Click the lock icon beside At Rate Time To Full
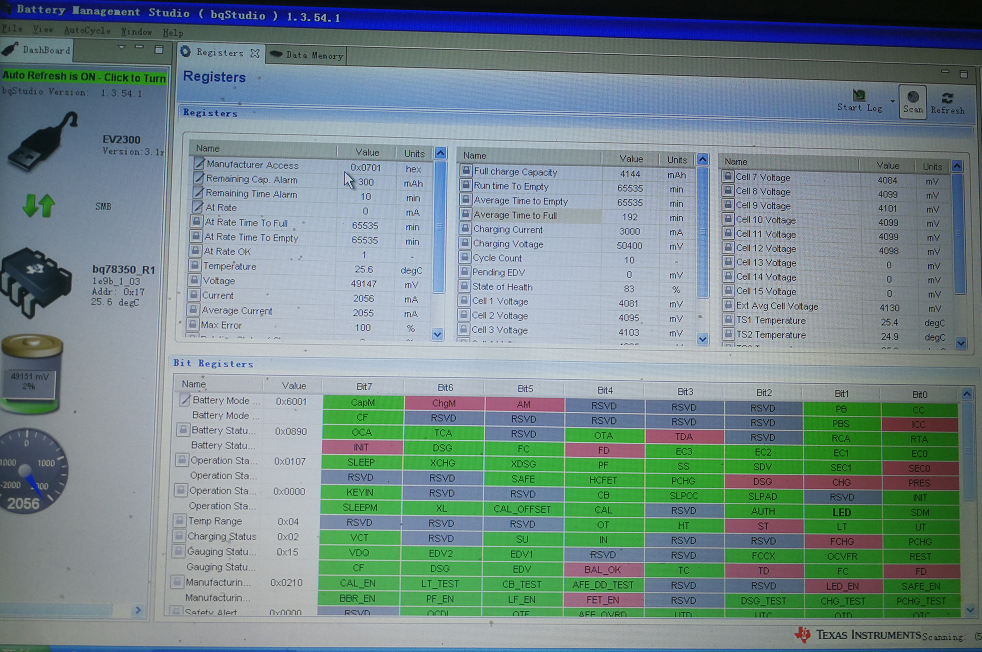The image size is (982, 652). (x=196, y=222)
